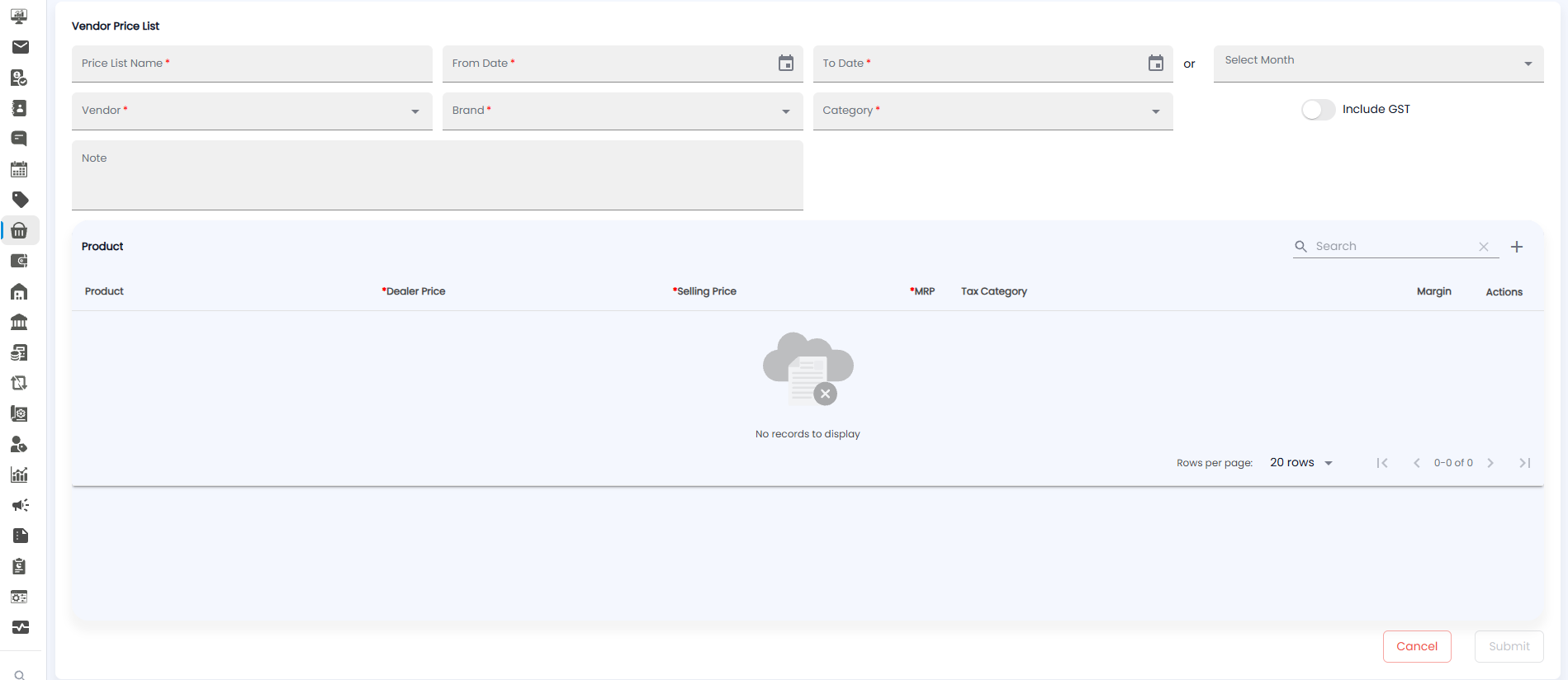Toggle the Include GST switch
Viewport: 1568px width, 680px height.
[x=1318, y=110]
